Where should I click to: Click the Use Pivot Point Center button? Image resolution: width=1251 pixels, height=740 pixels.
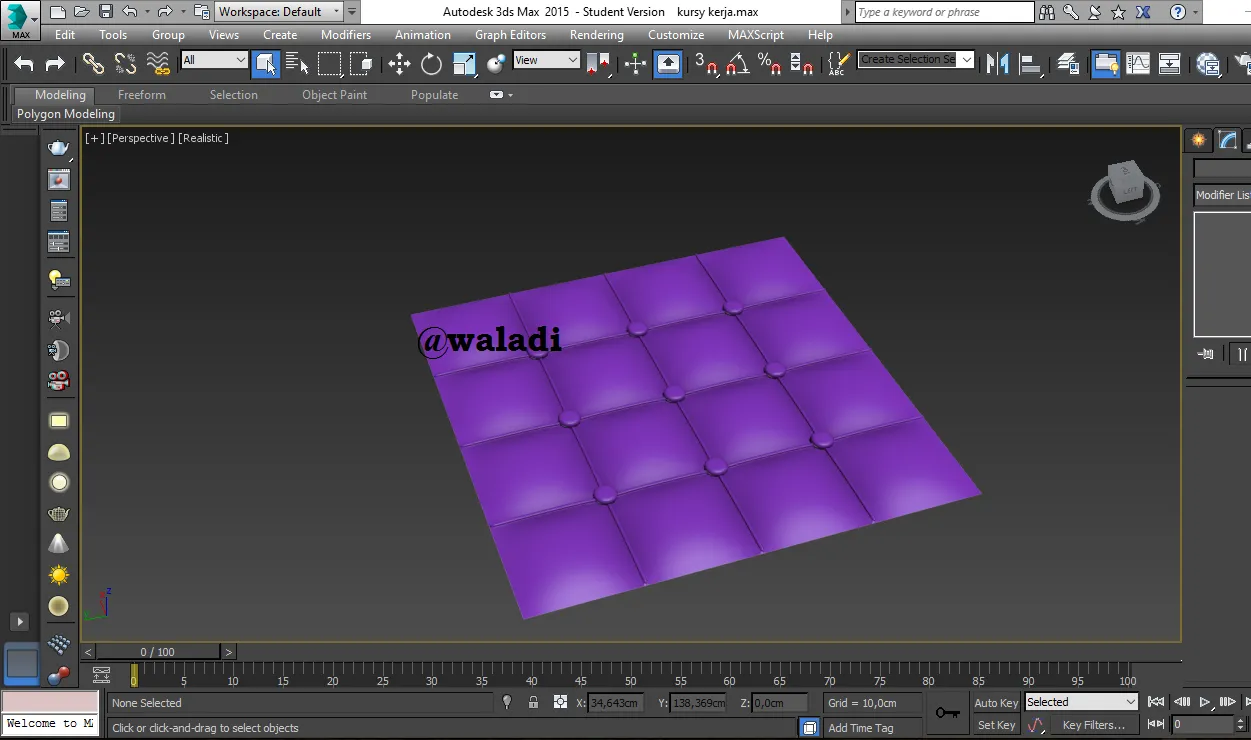[x=598, y=64]
